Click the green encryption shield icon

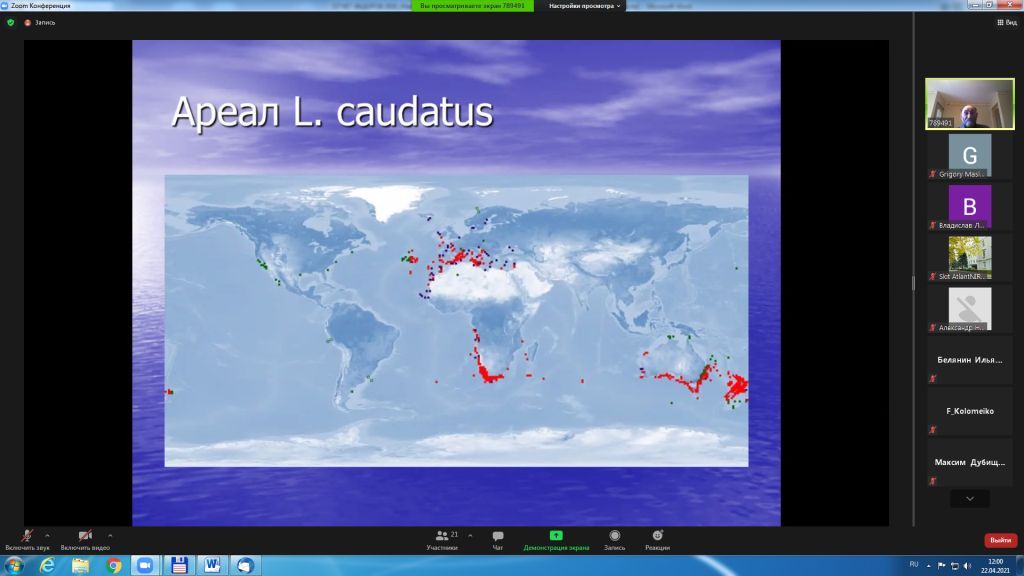coord(11,22)
